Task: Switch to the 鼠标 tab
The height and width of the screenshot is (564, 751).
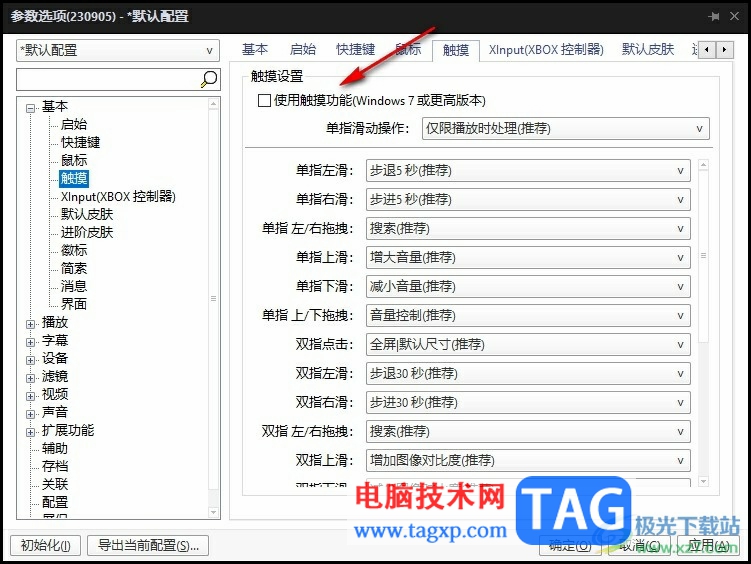Action: pyautogui.click(x=408, y=49)
